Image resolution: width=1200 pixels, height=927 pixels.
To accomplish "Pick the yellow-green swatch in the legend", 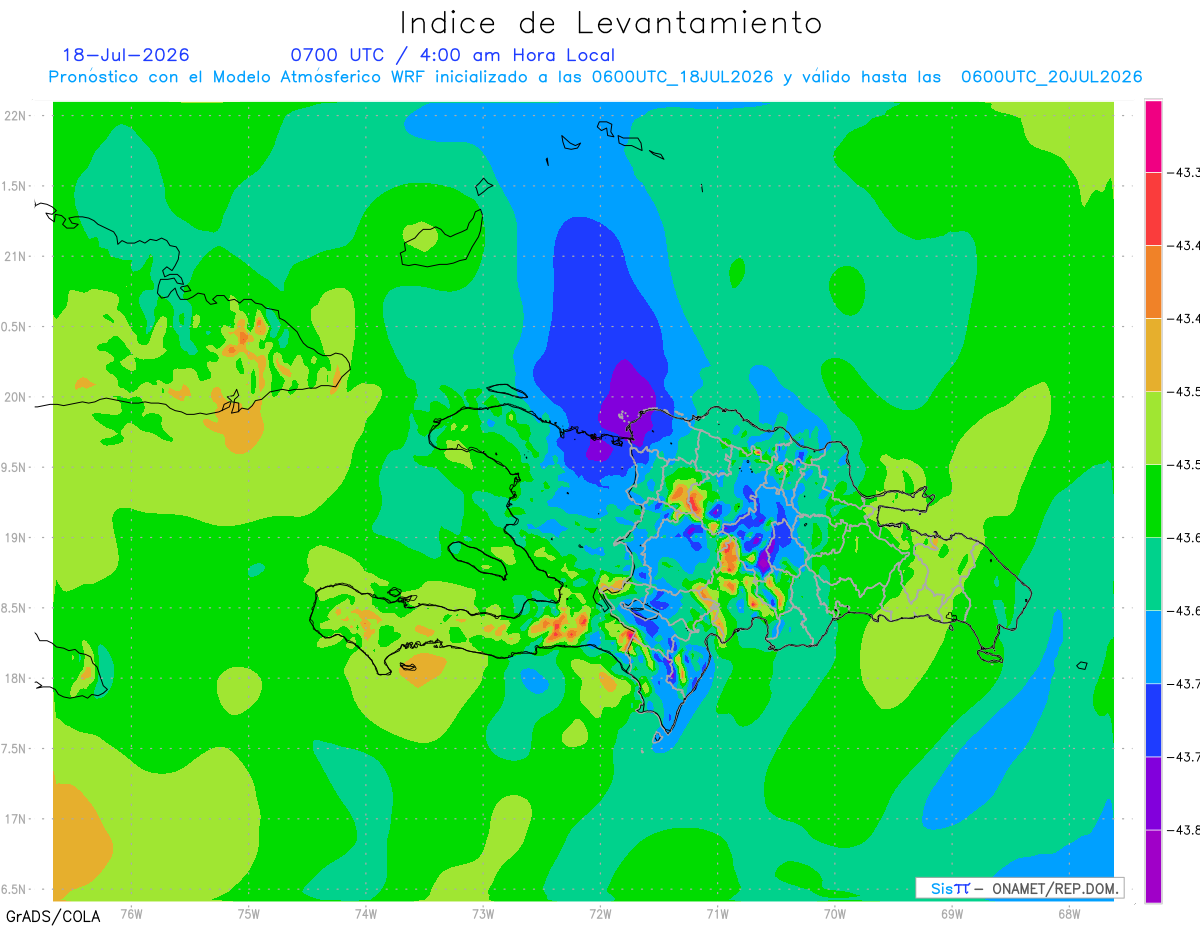I will [x=1153, y=428].
